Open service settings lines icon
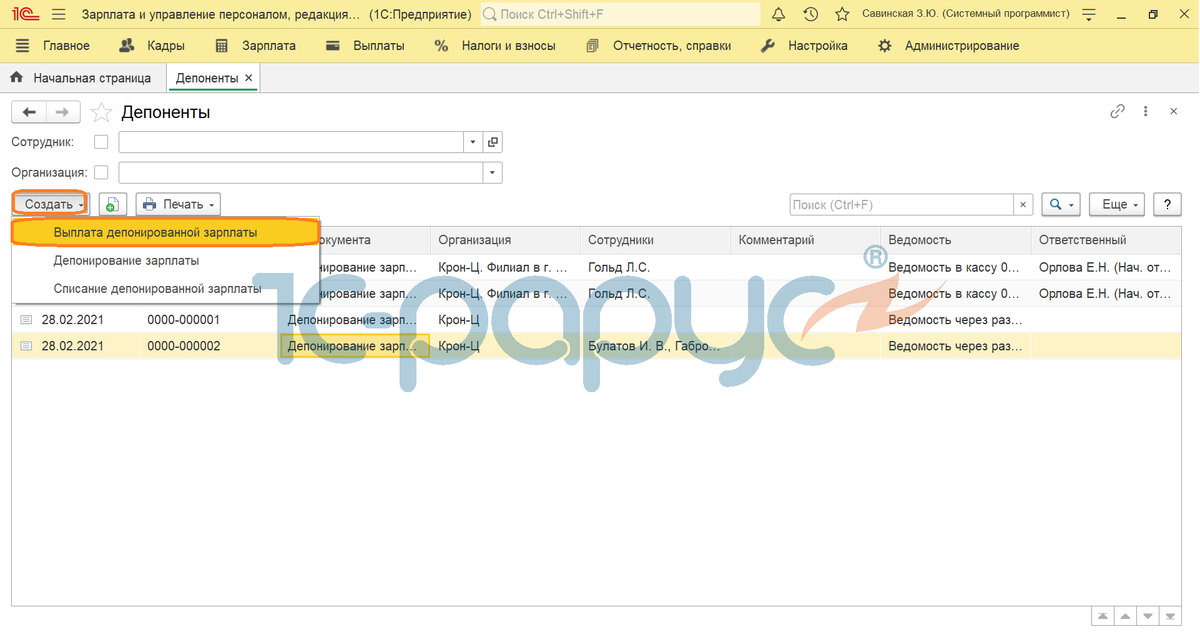This screenshot has width=1200, height=637. [x=1089, y=14]
